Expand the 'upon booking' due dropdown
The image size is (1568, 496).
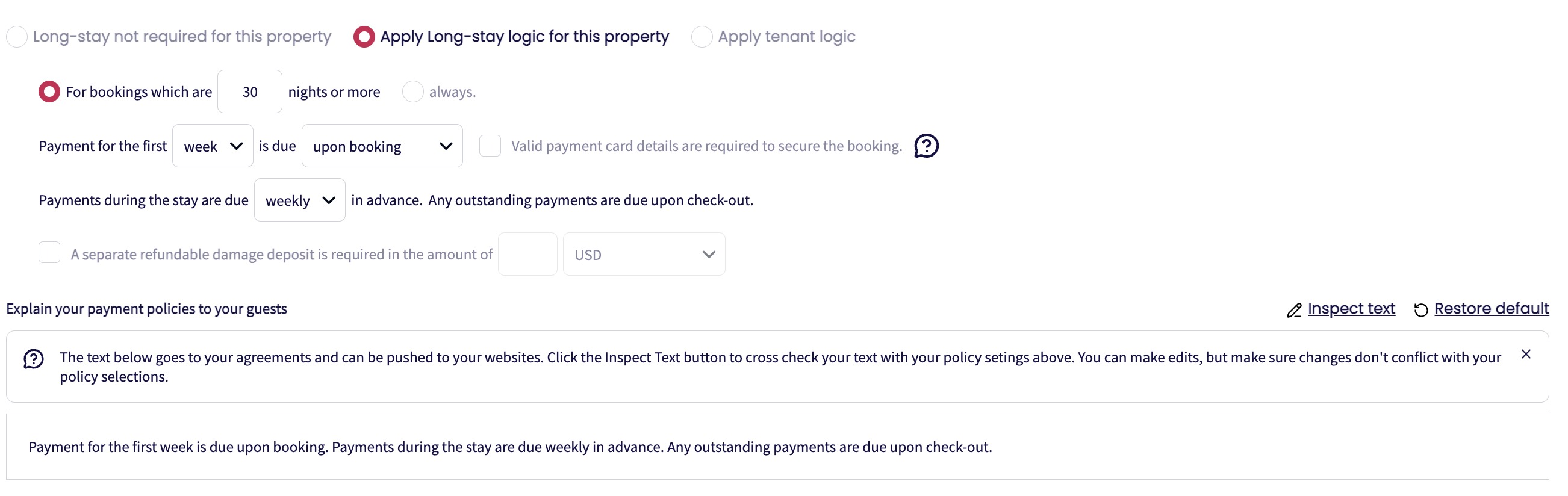pos(382,146)
